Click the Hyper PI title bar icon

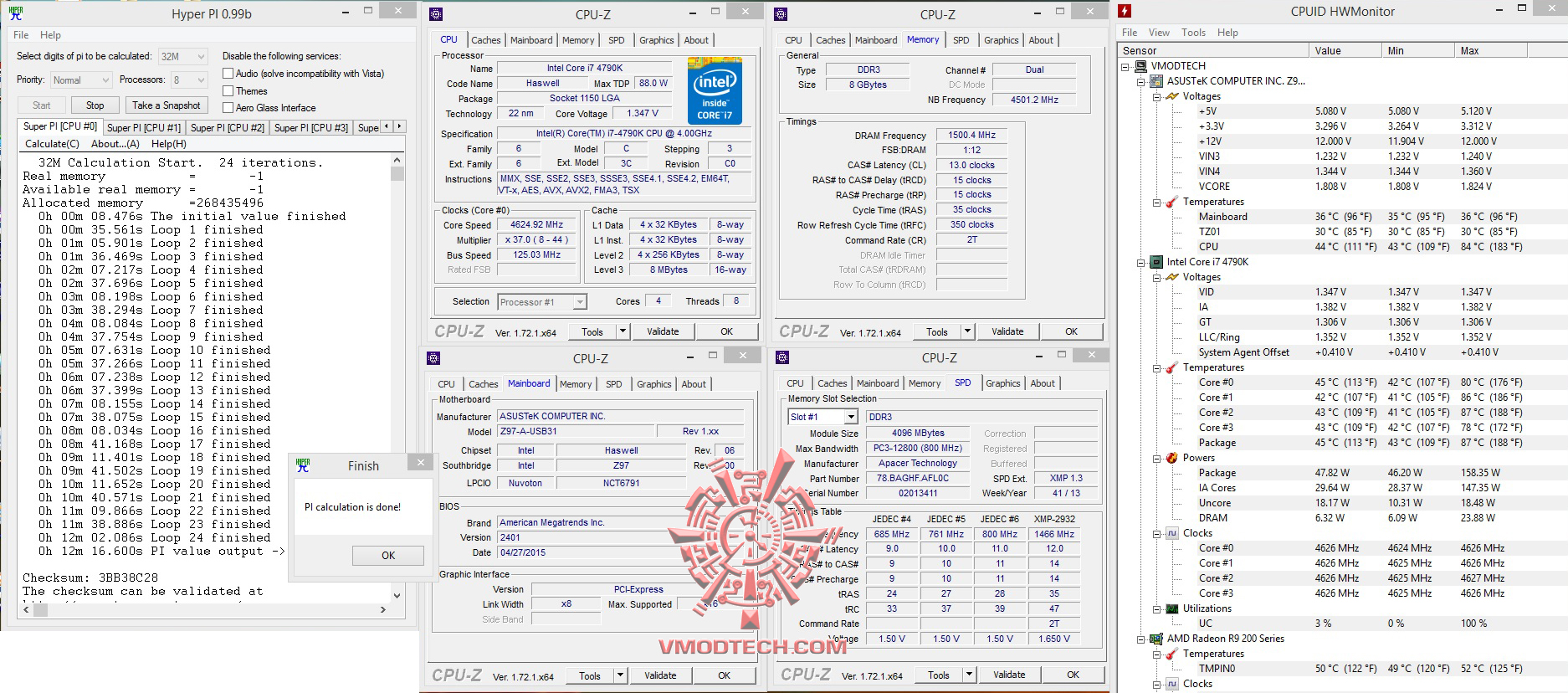pos(15,13)
